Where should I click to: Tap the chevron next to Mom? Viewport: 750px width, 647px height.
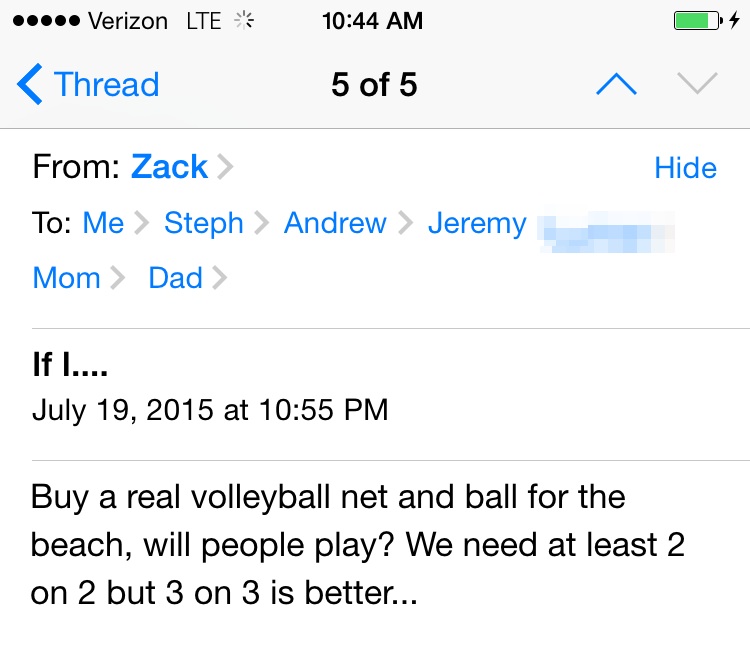[x=118, y=277]
